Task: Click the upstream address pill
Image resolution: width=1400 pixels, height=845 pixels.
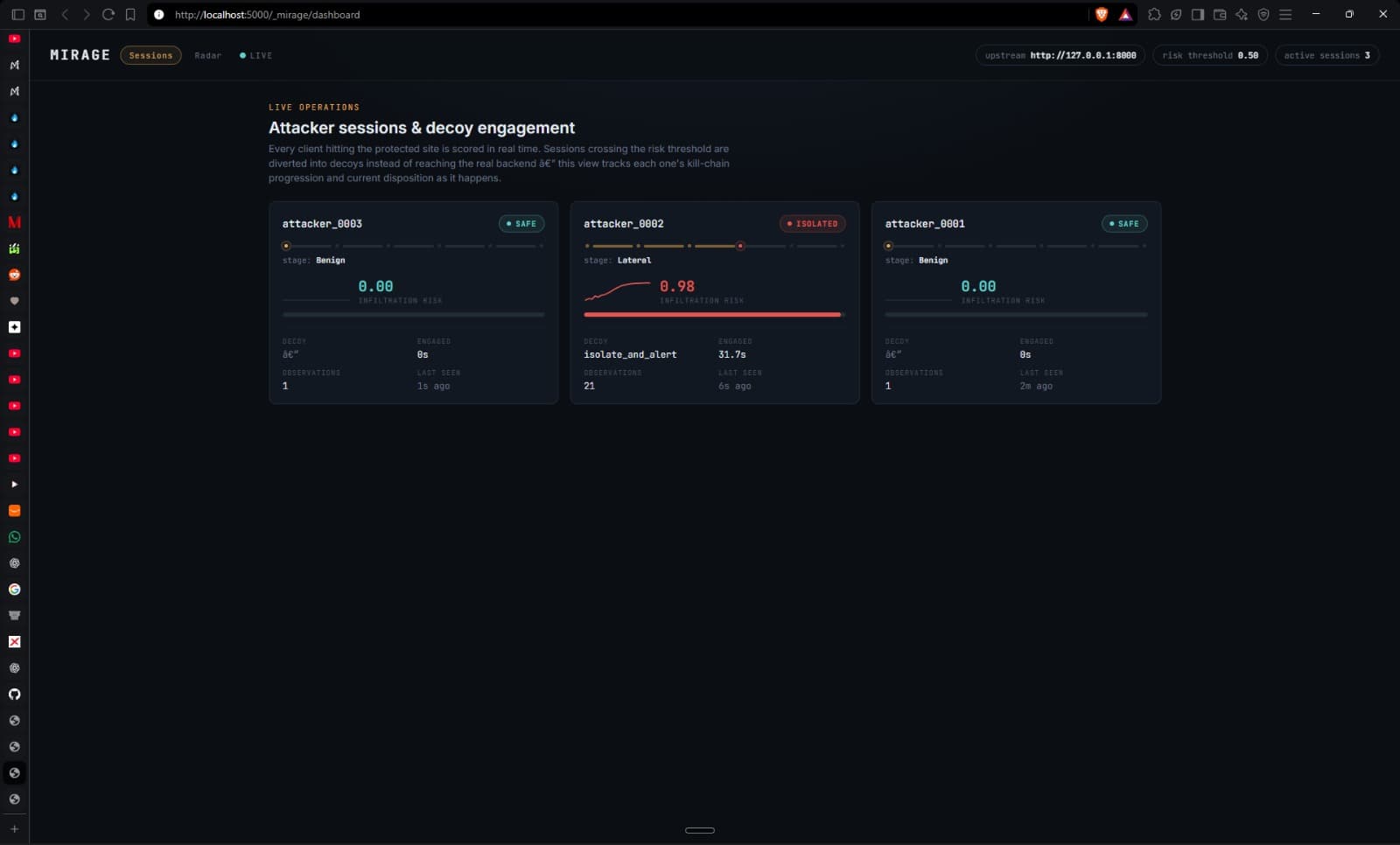Action: [1060, 55]
